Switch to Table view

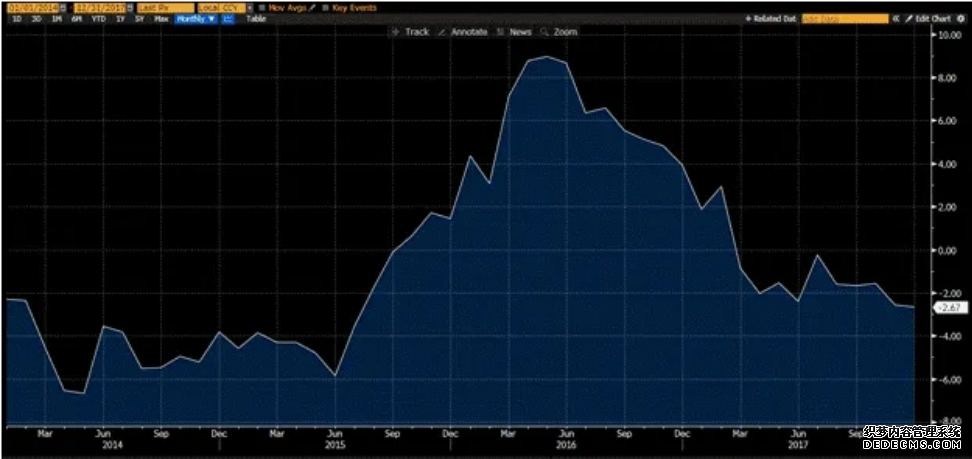[256, 19]
